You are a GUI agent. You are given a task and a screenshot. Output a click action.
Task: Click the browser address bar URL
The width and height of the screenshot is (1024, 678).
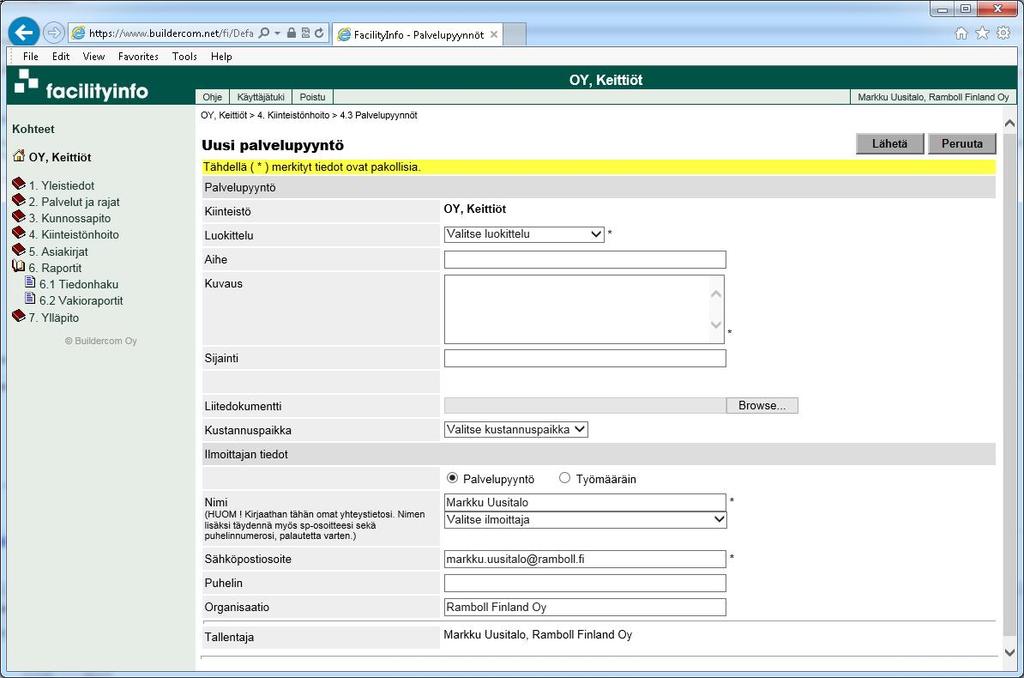170,33
